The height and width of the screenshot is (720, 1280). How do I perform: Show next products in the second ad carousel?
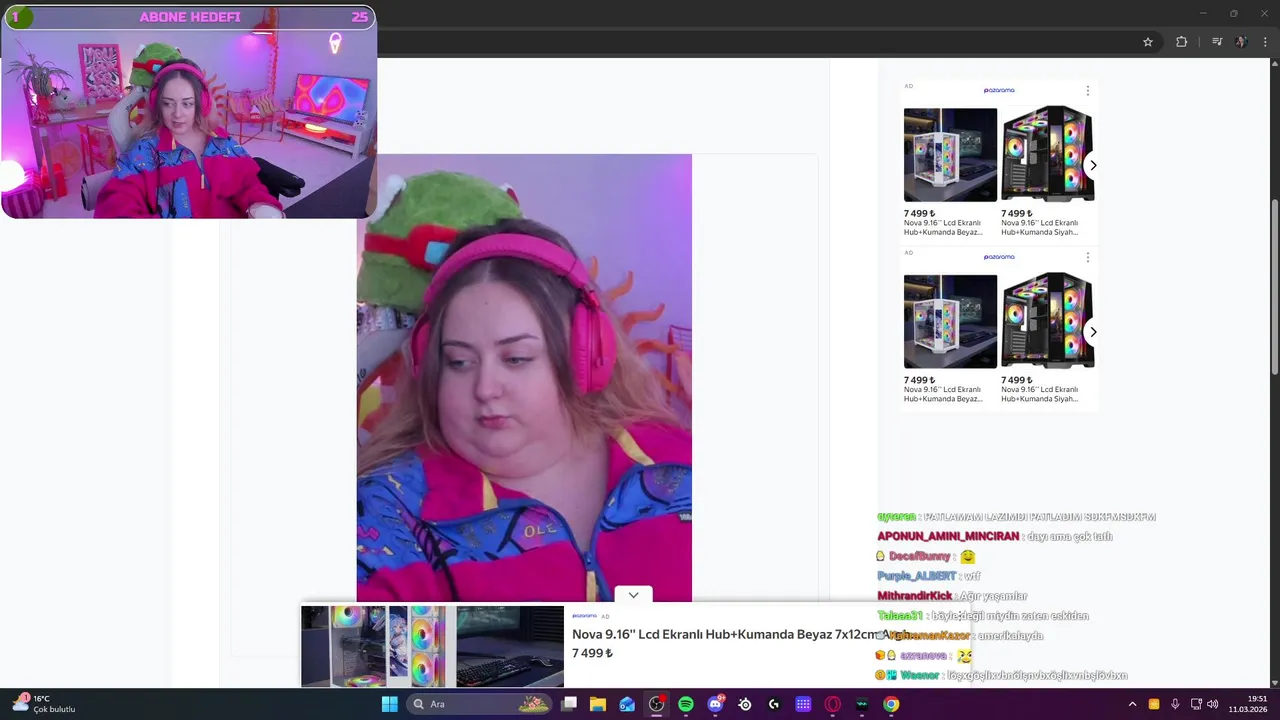click(1093, 332)
